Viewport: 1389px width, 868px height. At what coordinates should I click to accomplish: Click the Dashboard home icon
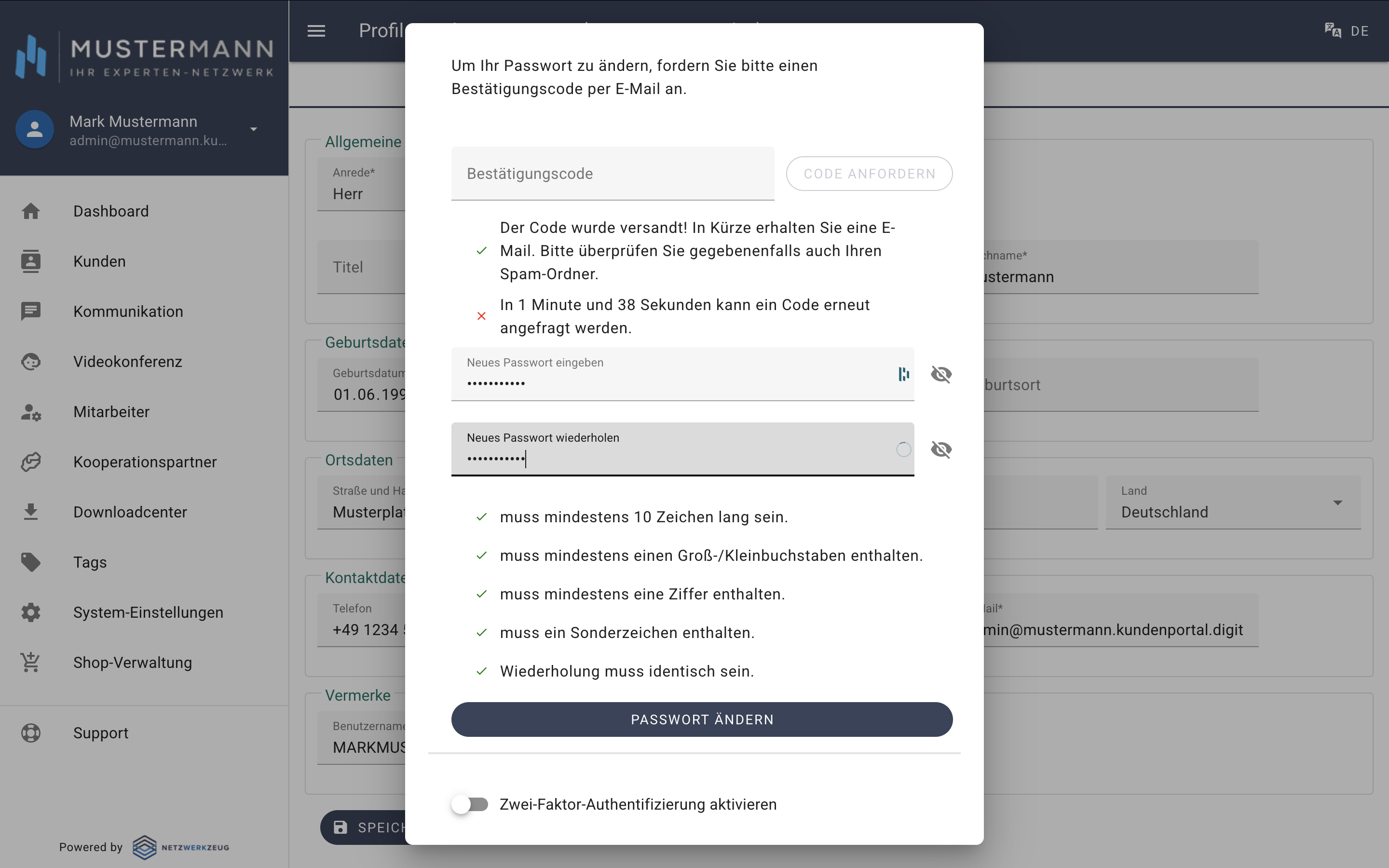pos(31,211)
